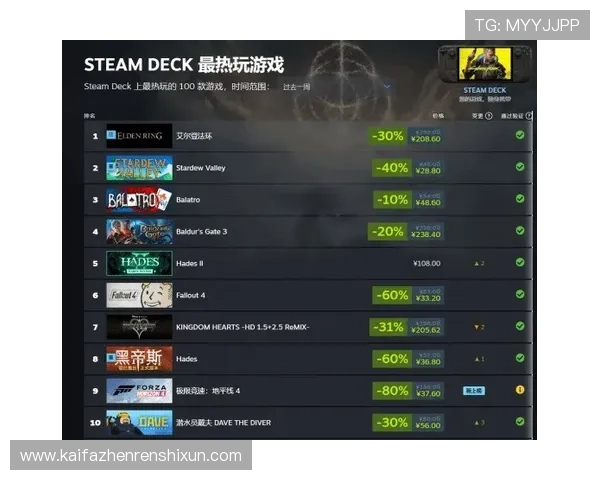
Task: Click Forza Horizon 4 yellow info icon
Action: point(520,390)
